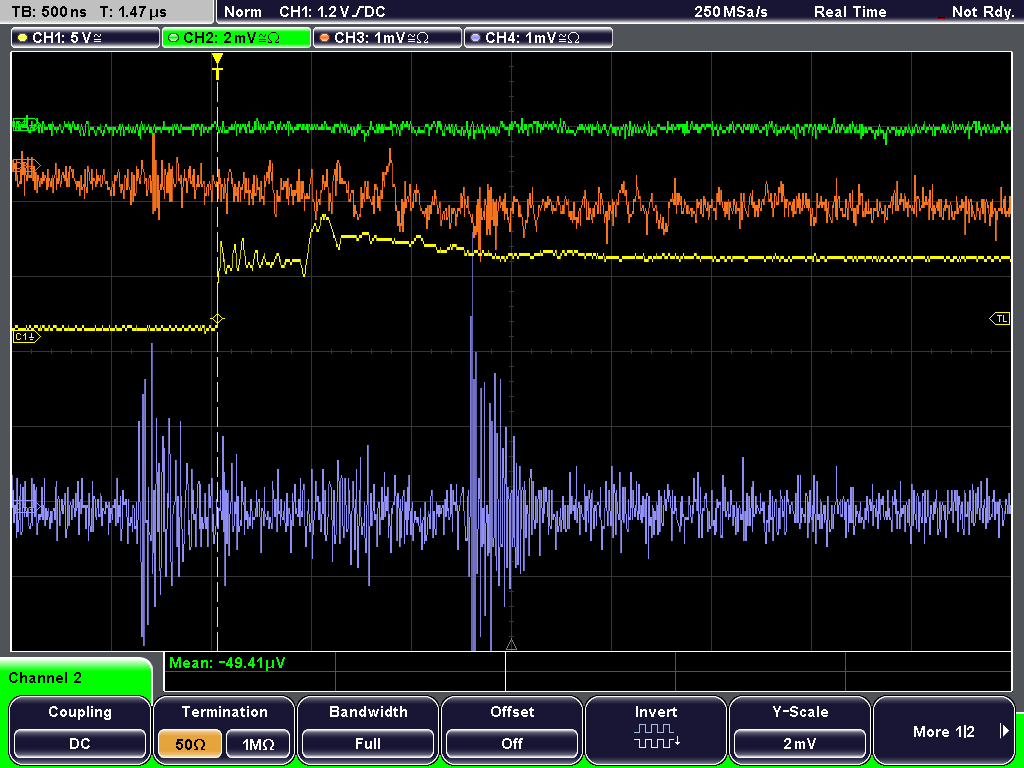Toggle the Invert waveform button

(656, 729)
